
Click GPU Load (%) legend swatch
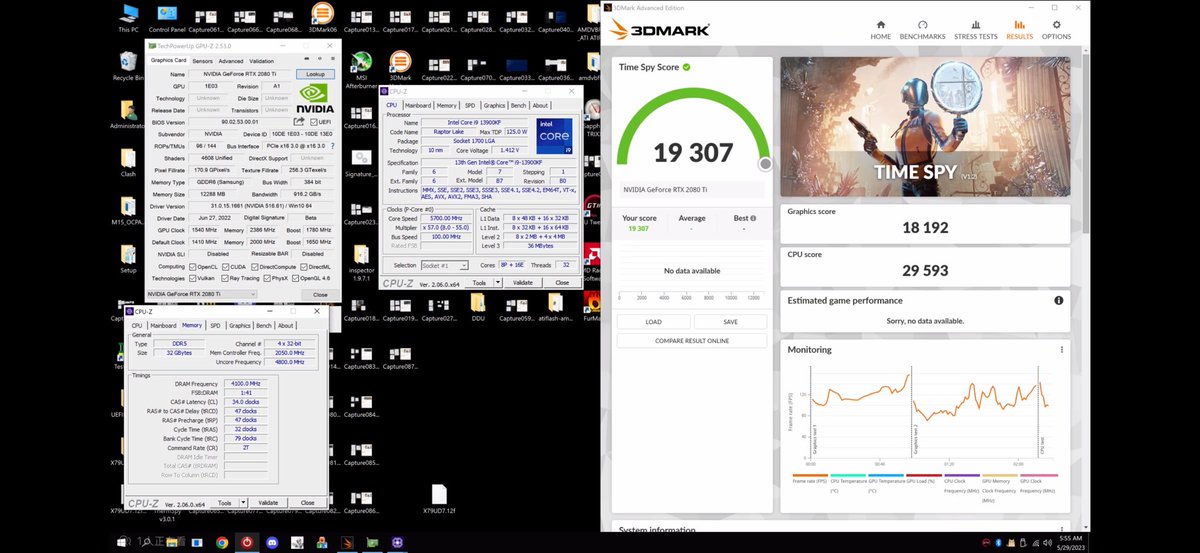pyautogui.click(x=923, y=476)
